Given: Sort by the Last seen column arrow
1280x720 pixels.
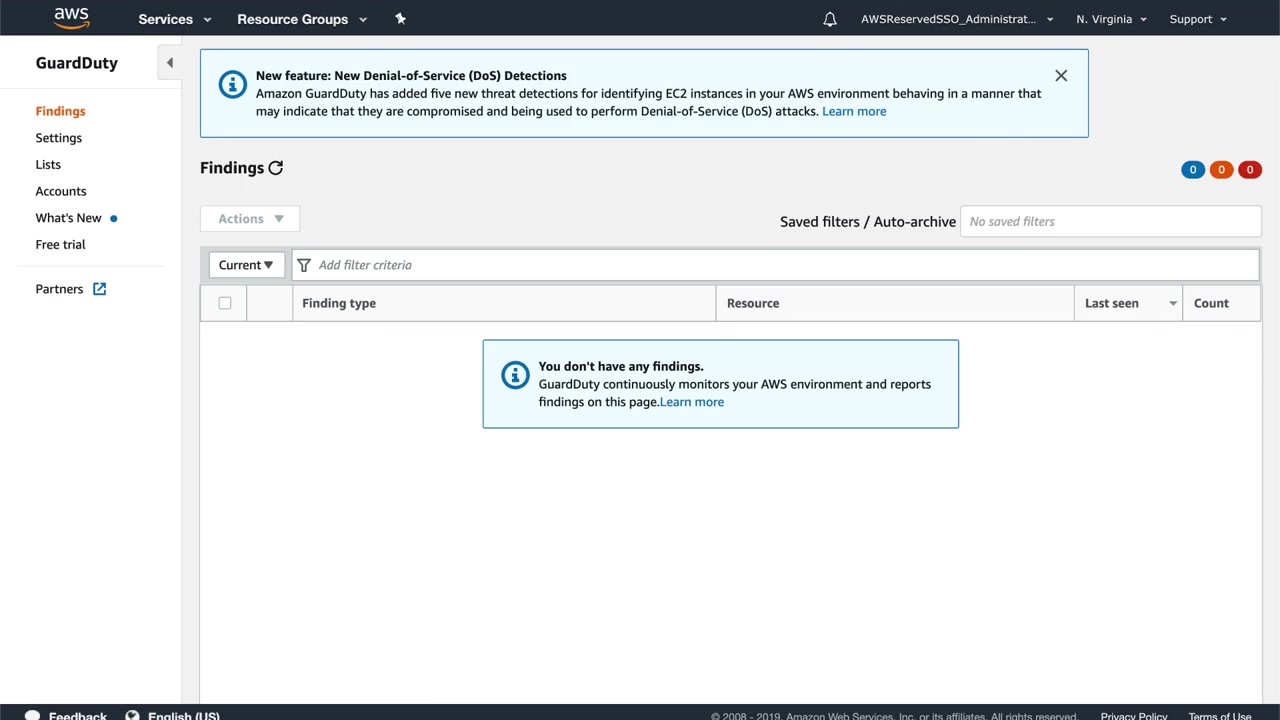Looking at the screenshot, I should (x=1173, y=304).
